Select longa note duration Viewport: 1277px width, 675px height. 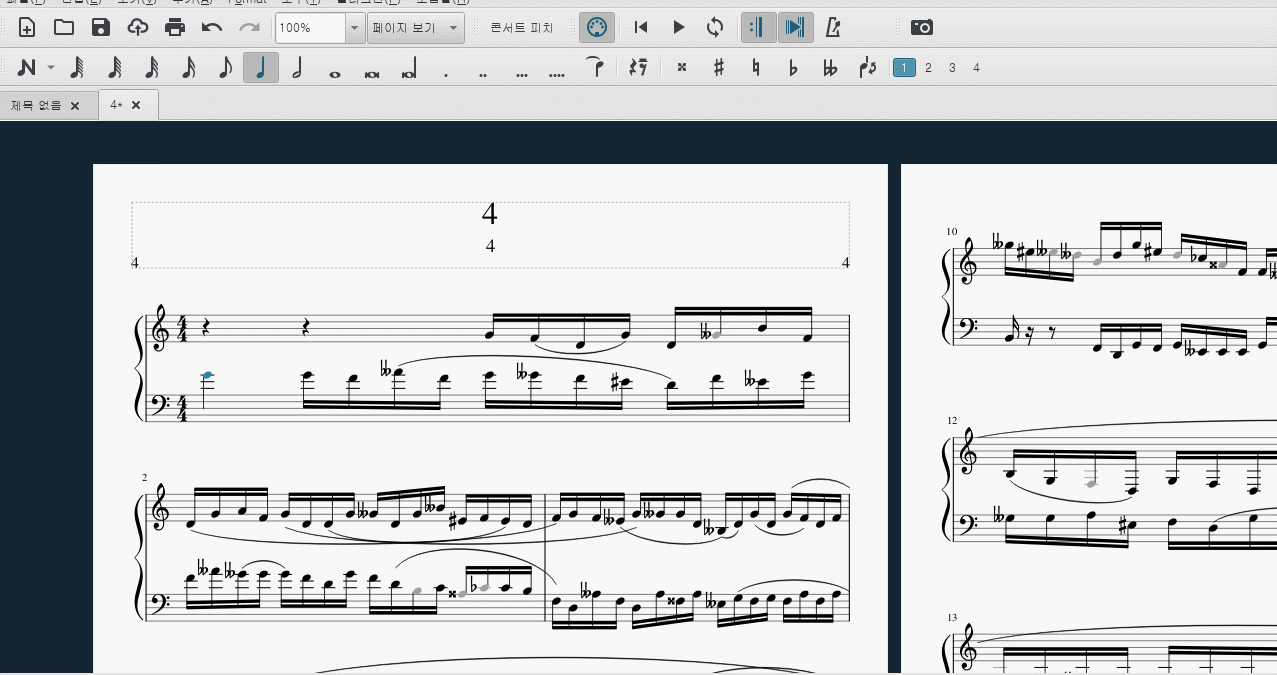pos(409,68)
